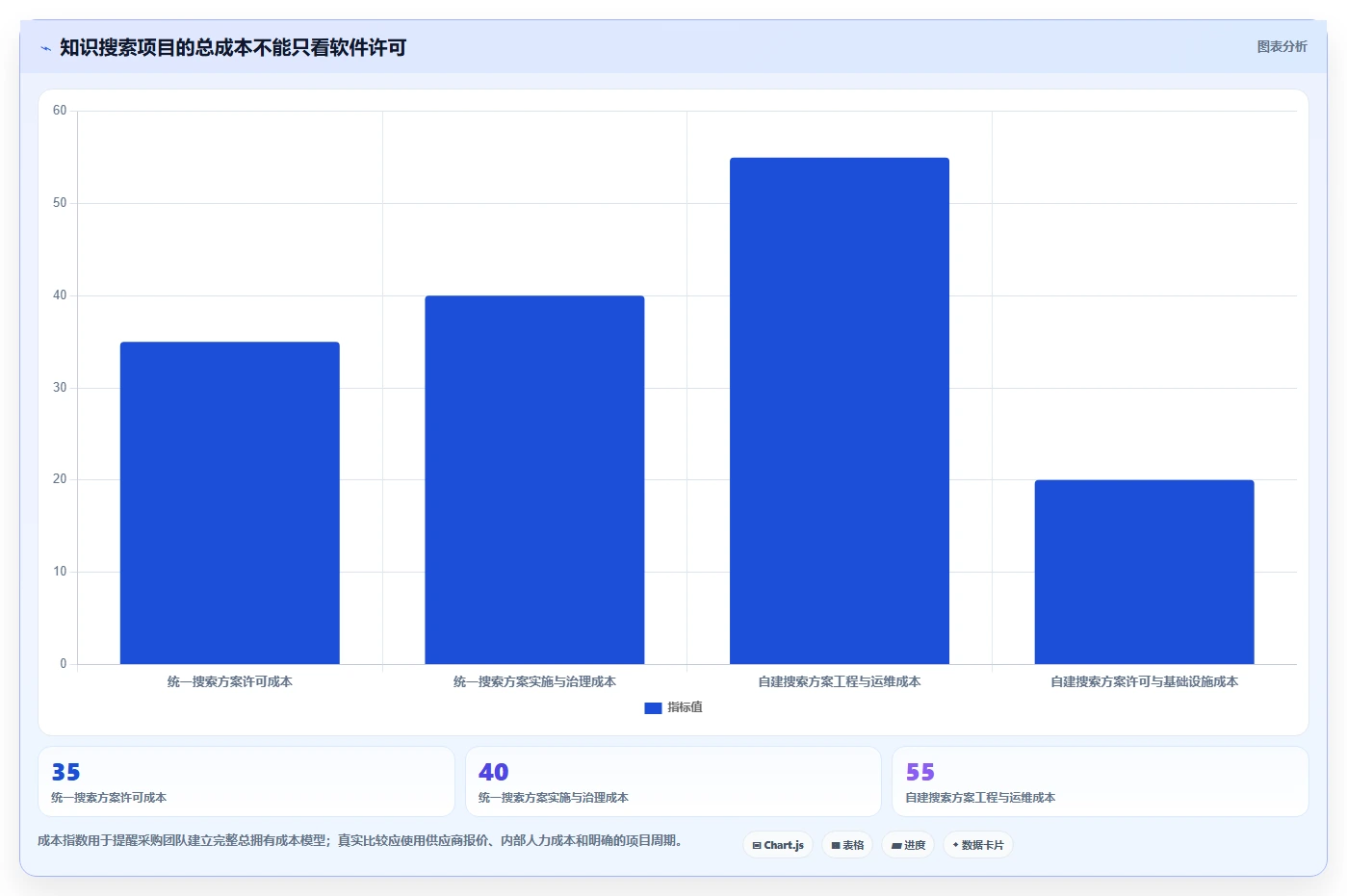Click the x-axis label 统一搜索方案许可成本
This screenshot has height=896, width=1347.
[229, 681]
